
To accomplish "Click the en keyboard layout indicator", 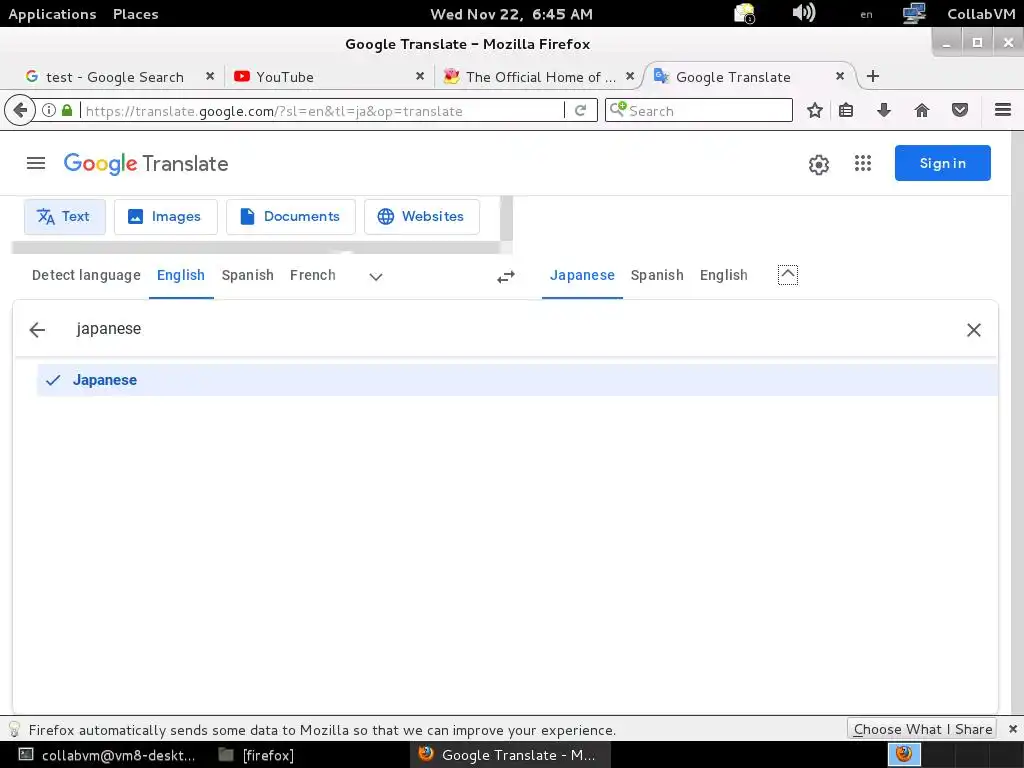I will click(866, 14).
